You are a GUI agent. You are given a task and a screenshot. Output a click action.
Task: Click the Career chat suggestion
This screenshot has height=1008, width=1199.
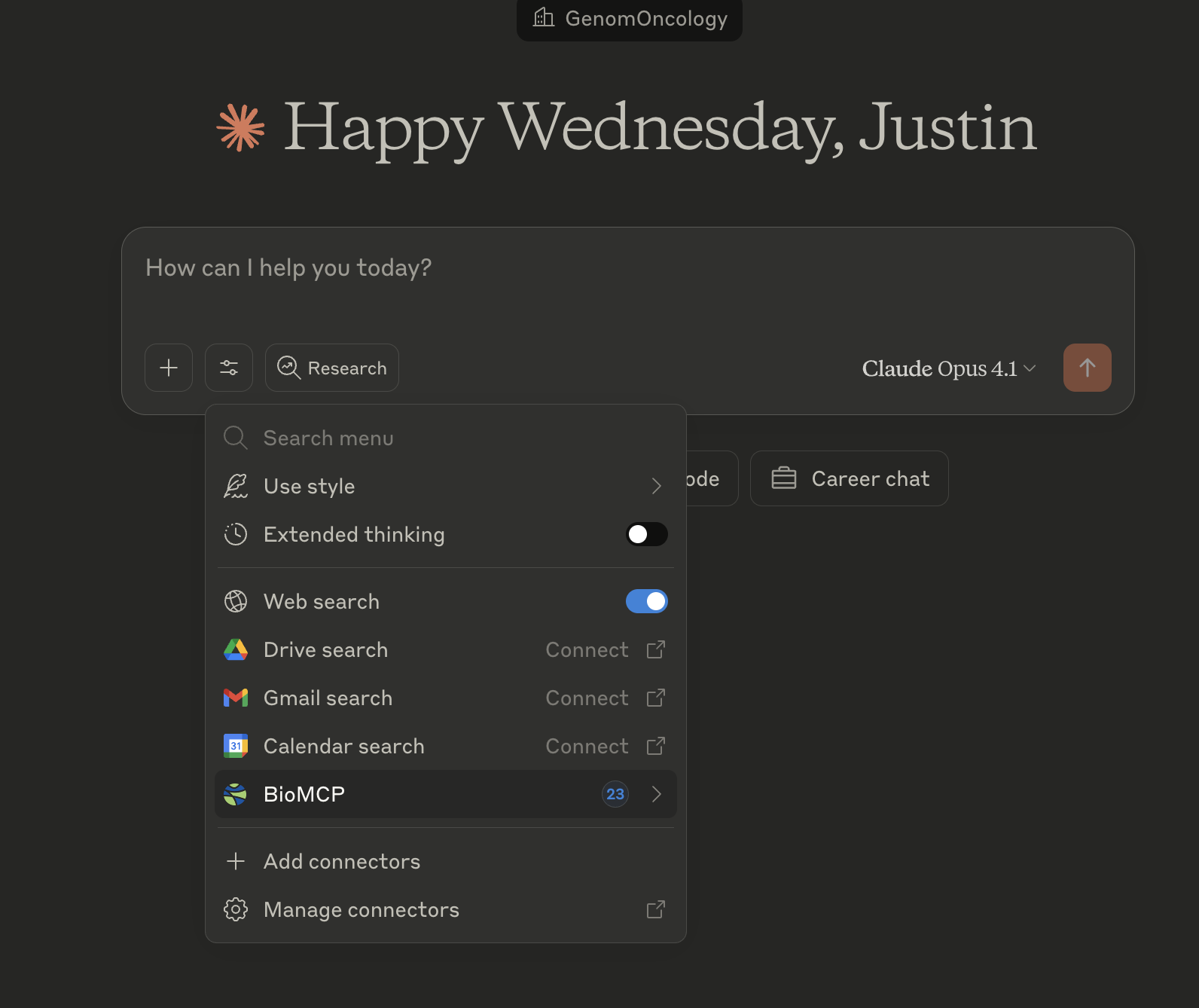click(x=850, y=478)
